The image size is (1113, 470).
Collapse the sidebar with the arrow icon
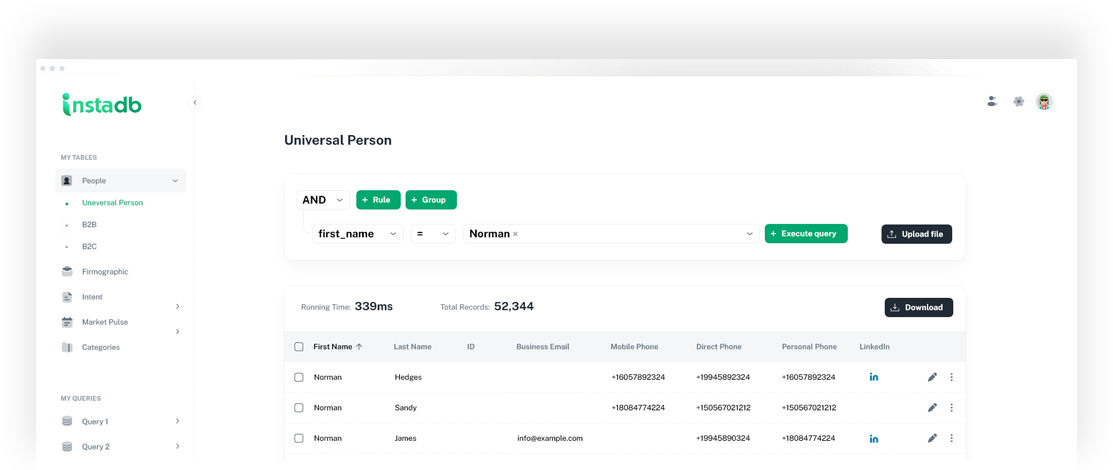(195, 102)
